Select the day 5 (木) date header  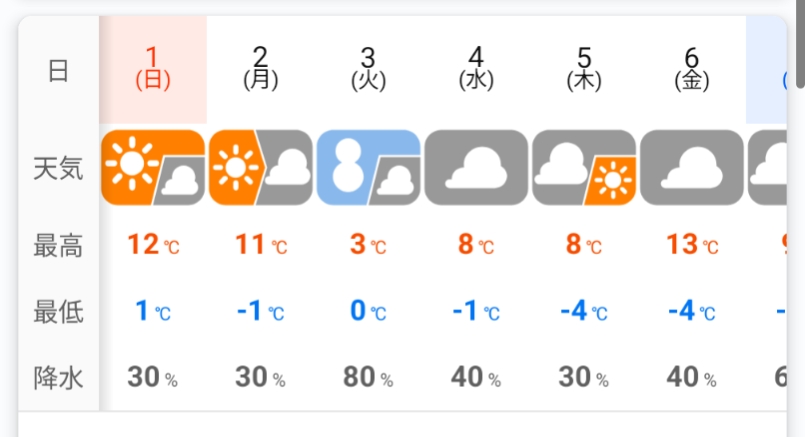pos(584,69)
